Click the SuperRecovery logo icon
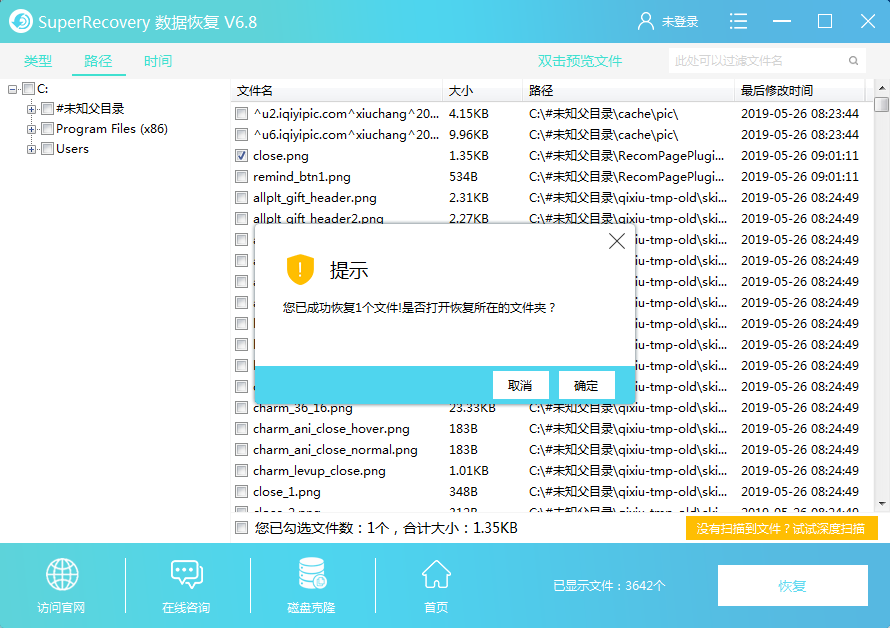The image size is (890, 628). (21, 20)
